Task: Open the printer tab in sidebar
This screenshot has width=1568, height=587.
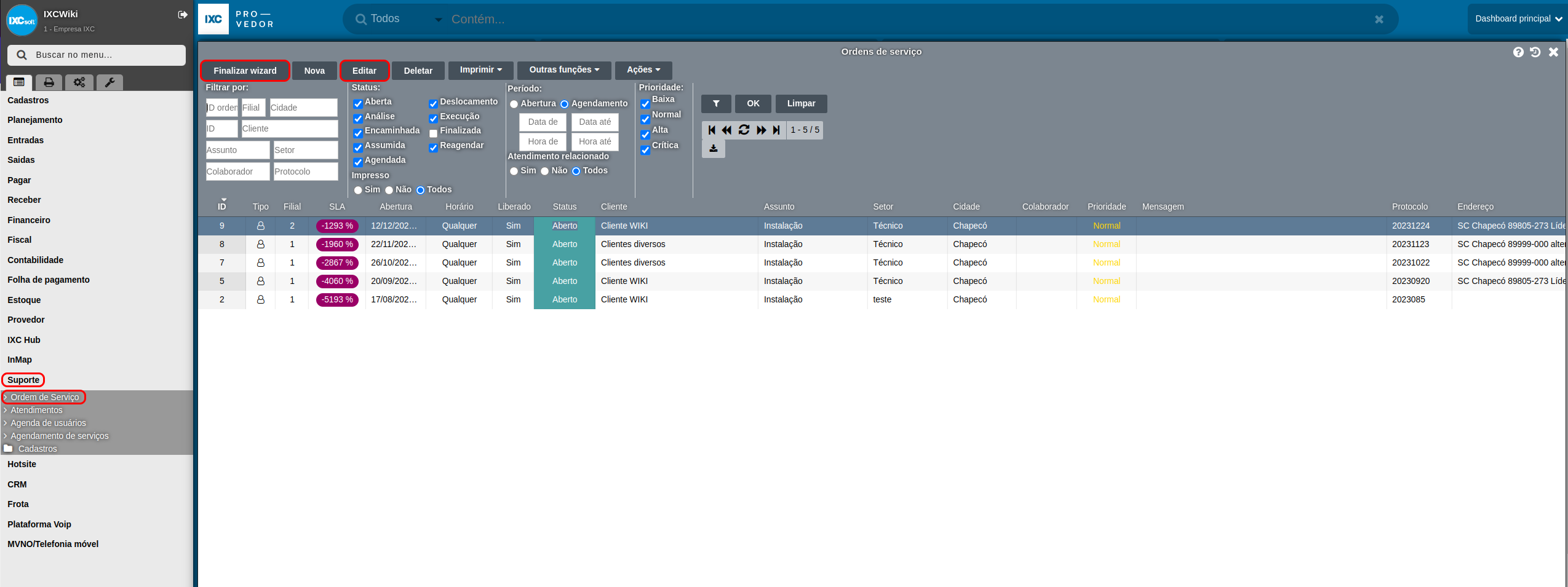Action: 49,82
